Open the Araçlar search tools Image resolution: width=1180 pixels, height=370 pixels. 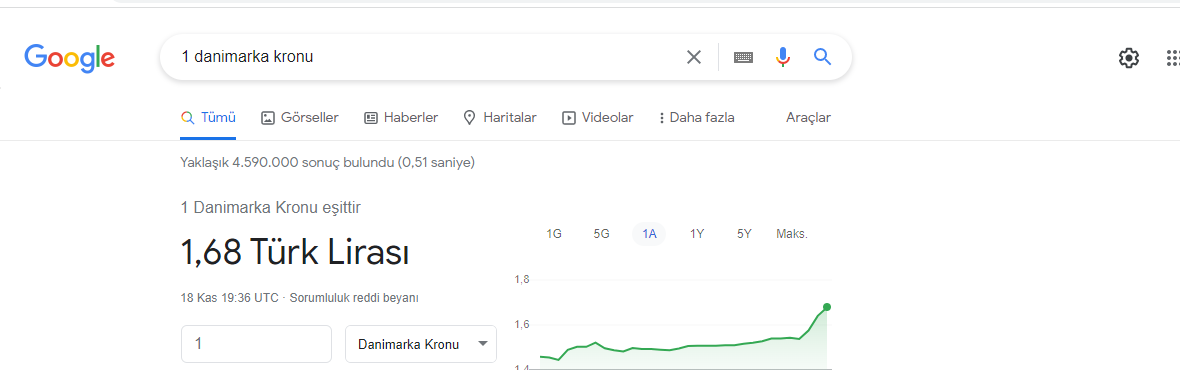coord(808,117)
